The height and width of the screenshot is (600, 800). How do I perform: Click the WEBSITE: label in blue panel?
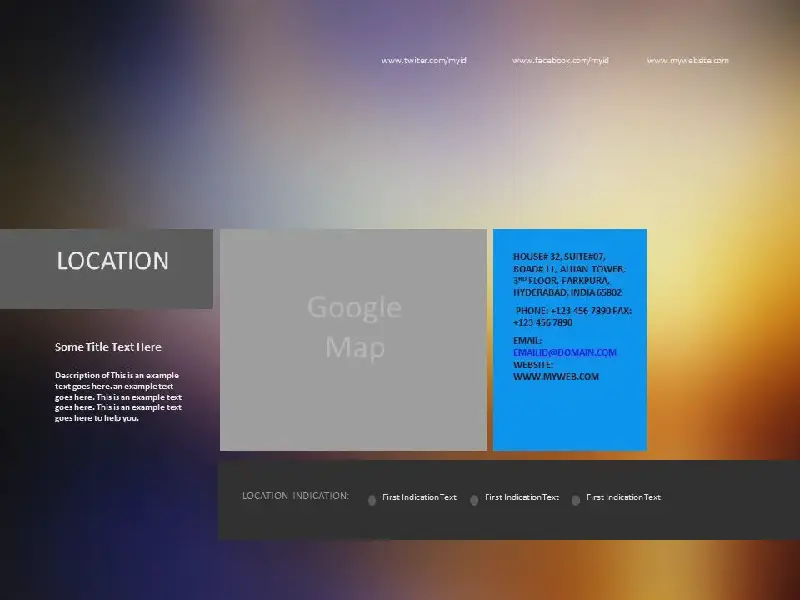tap(533, 365)
